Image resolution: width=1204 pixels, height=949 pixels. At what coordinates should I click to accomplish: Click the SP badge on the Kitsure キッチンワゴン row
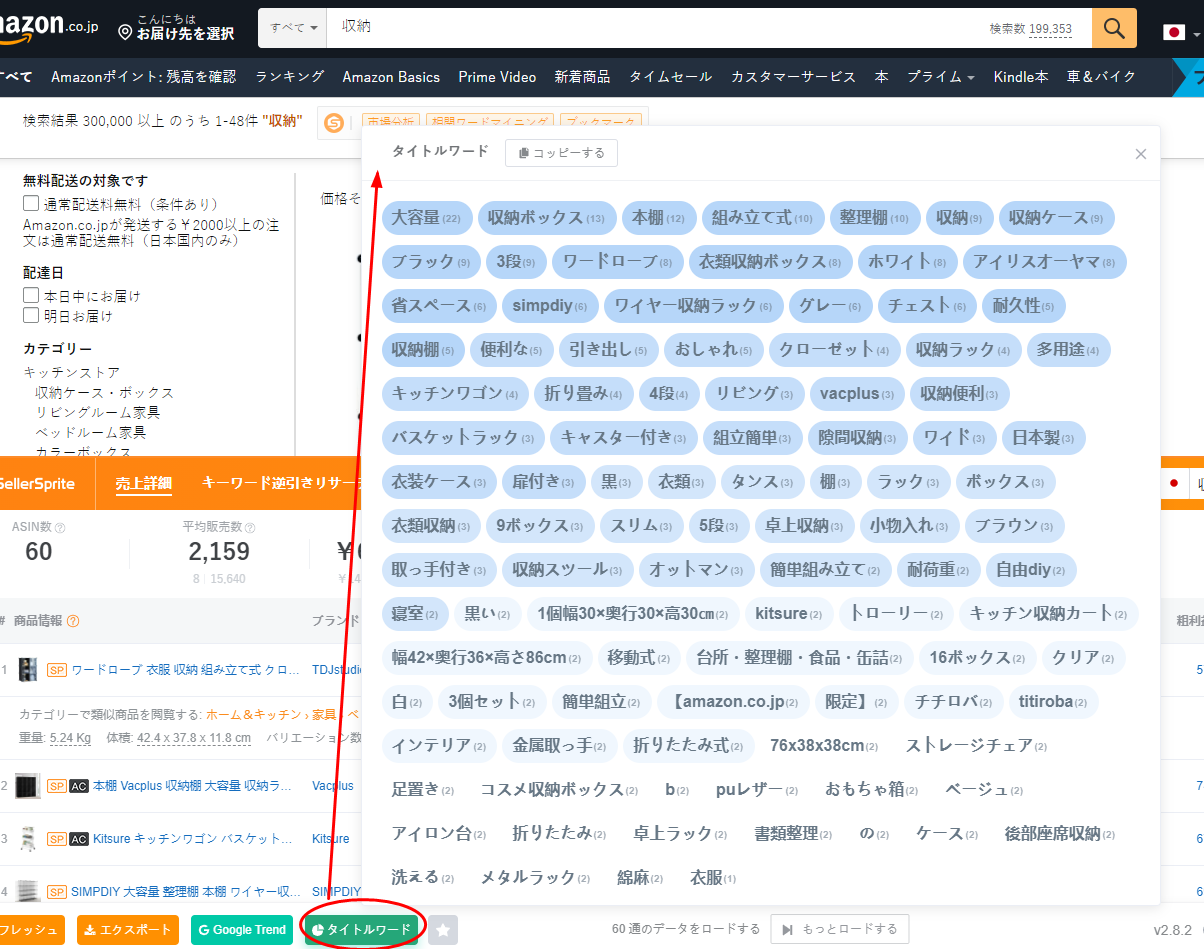click(57, 838)
